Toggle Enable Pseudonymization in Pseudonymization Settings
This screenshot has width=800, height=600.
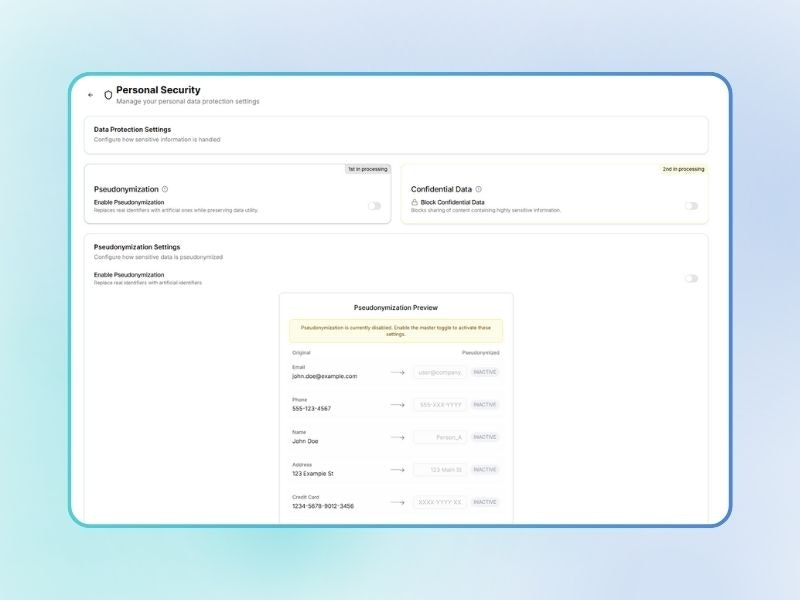691,278
